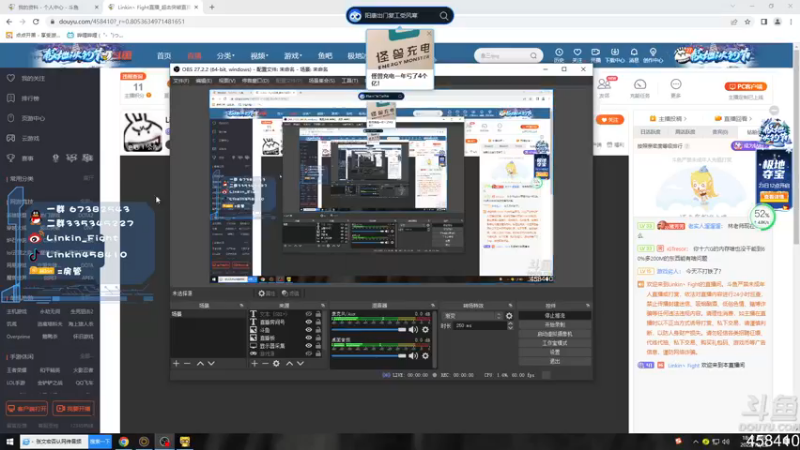Mute the Mic/Aux speaker icon in OBS mixer
800x450 pixels.
pyautogui.click(x=413, y=330)
